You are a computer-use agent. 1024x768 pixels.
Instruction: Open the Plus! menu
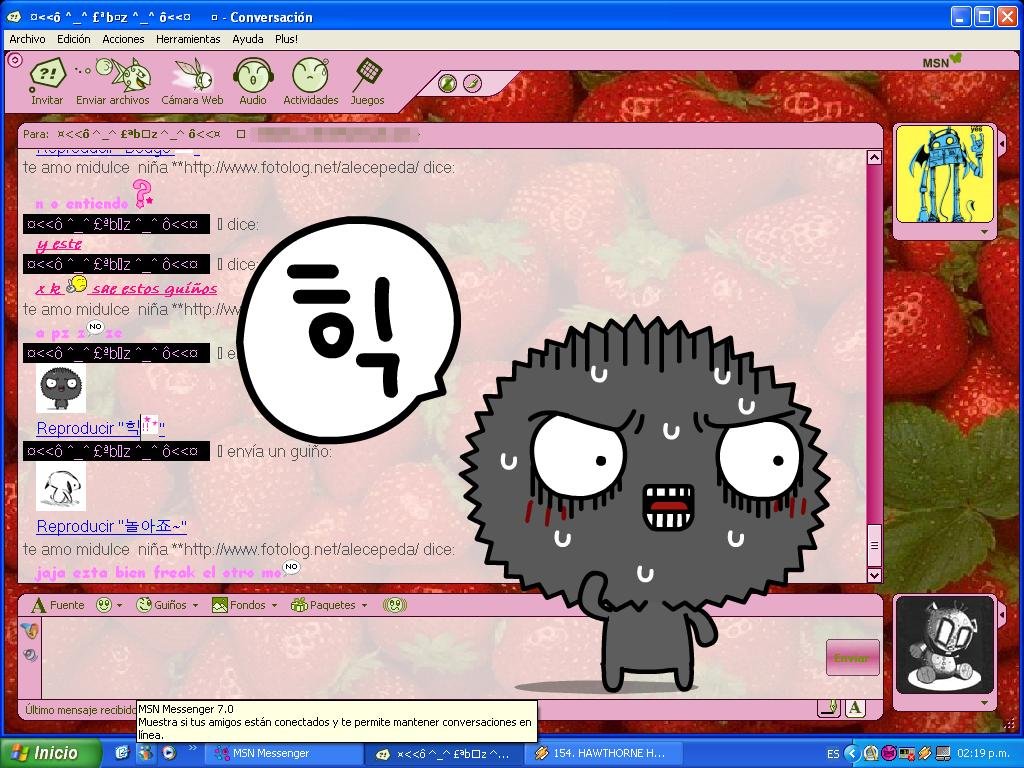click(x=287, y=39)
